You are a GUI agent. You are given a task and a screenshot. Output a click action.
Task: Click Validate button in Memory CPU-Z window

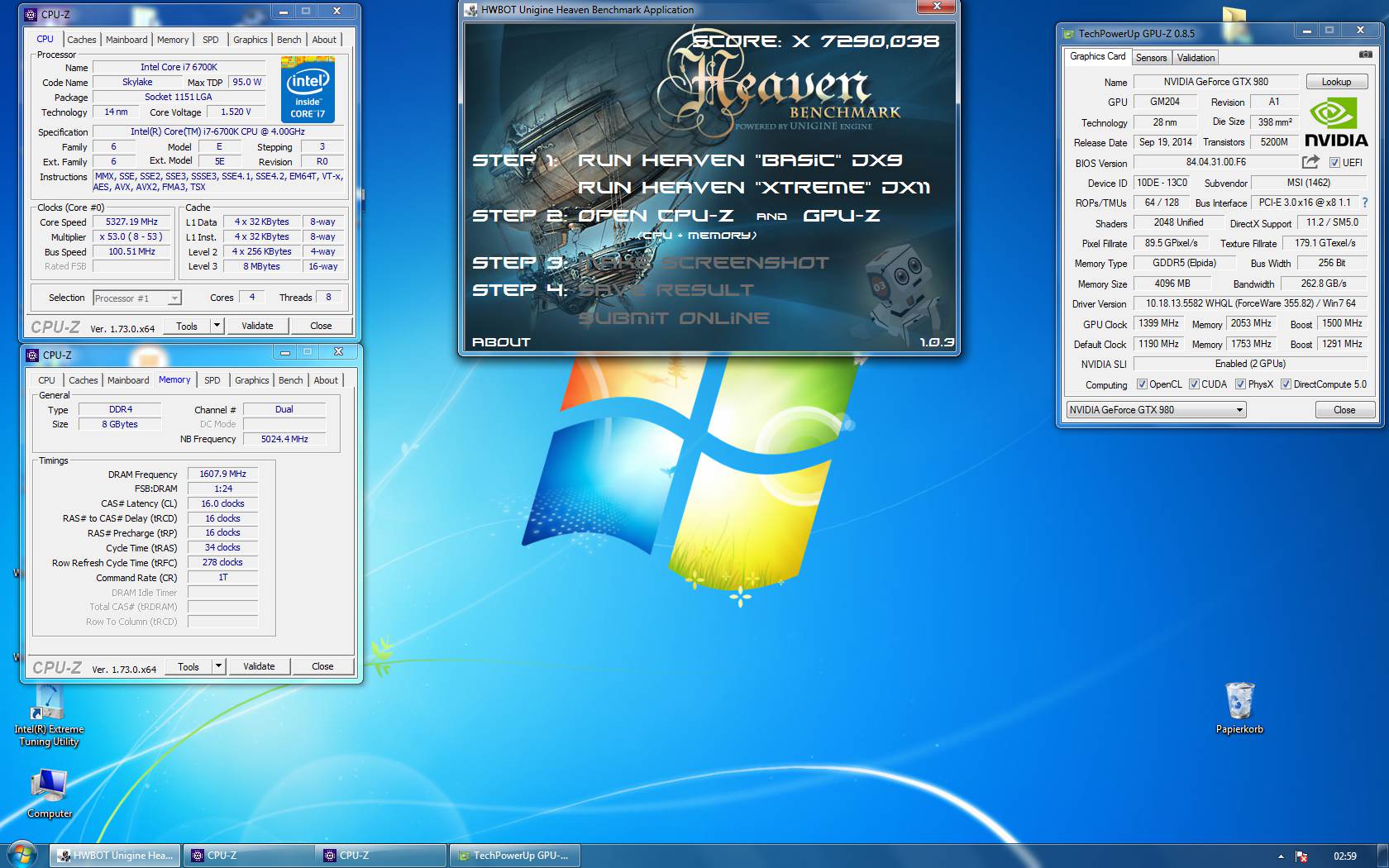[259, 666]
